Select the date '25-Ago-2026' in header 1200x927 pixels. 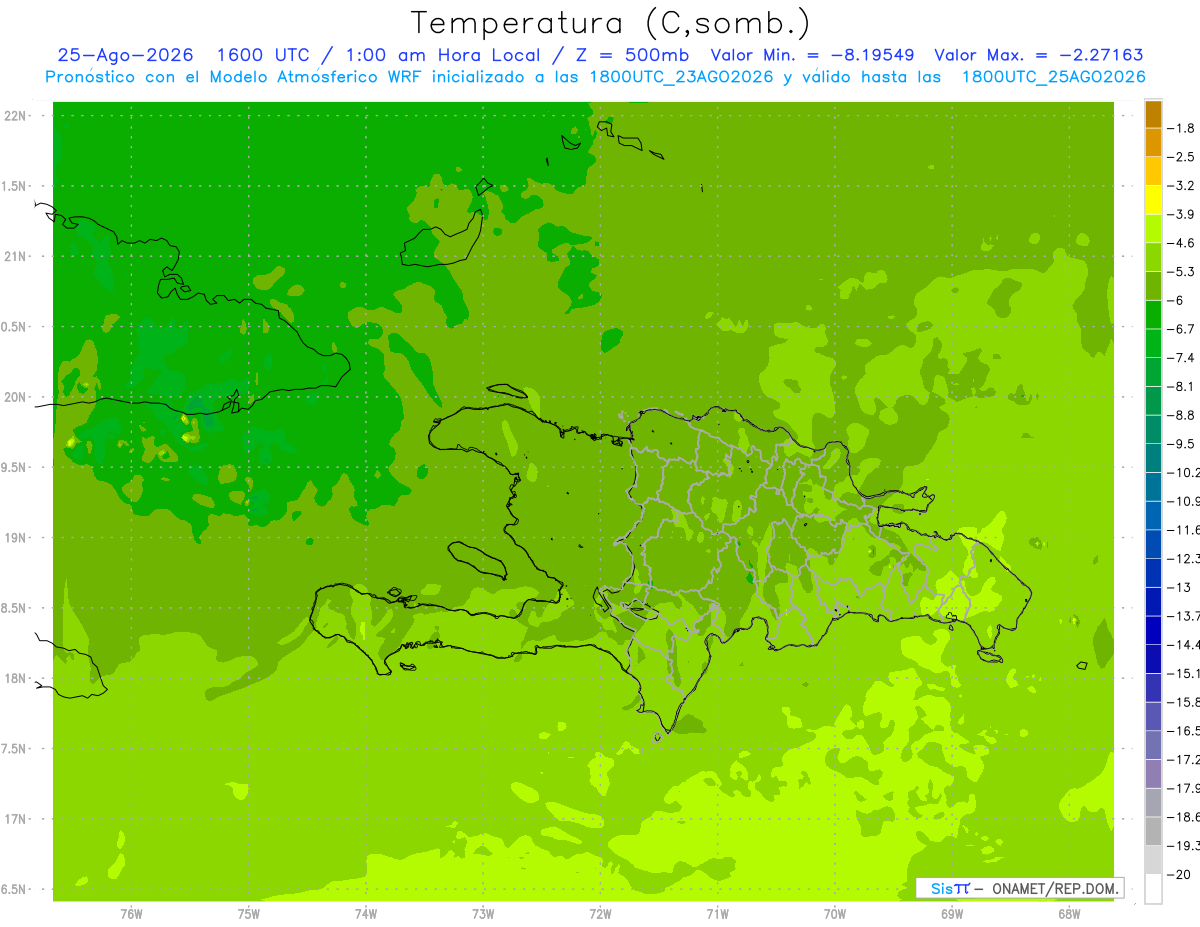click(125, 56)
